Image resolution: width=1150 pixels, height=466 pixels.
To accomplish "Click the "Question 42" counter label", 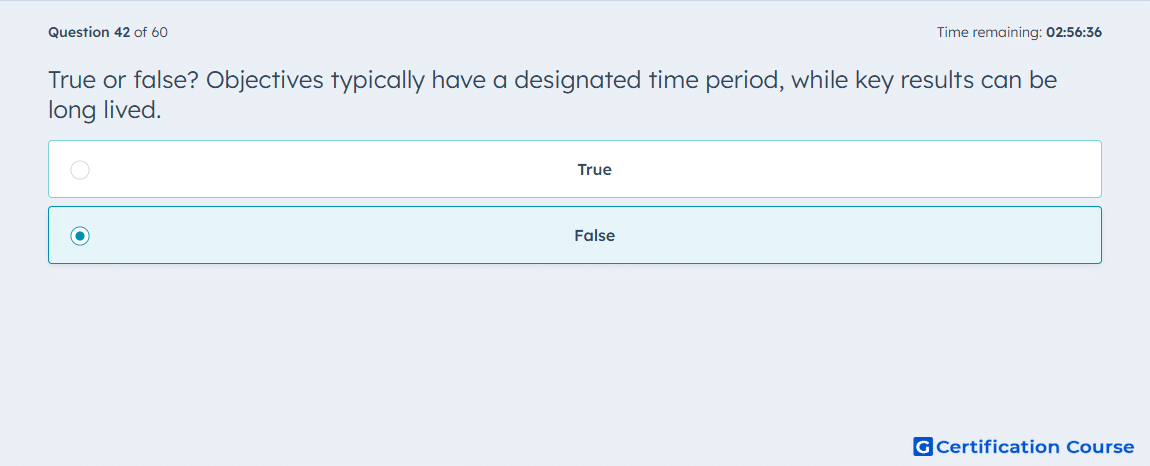I will click(89, 32).
